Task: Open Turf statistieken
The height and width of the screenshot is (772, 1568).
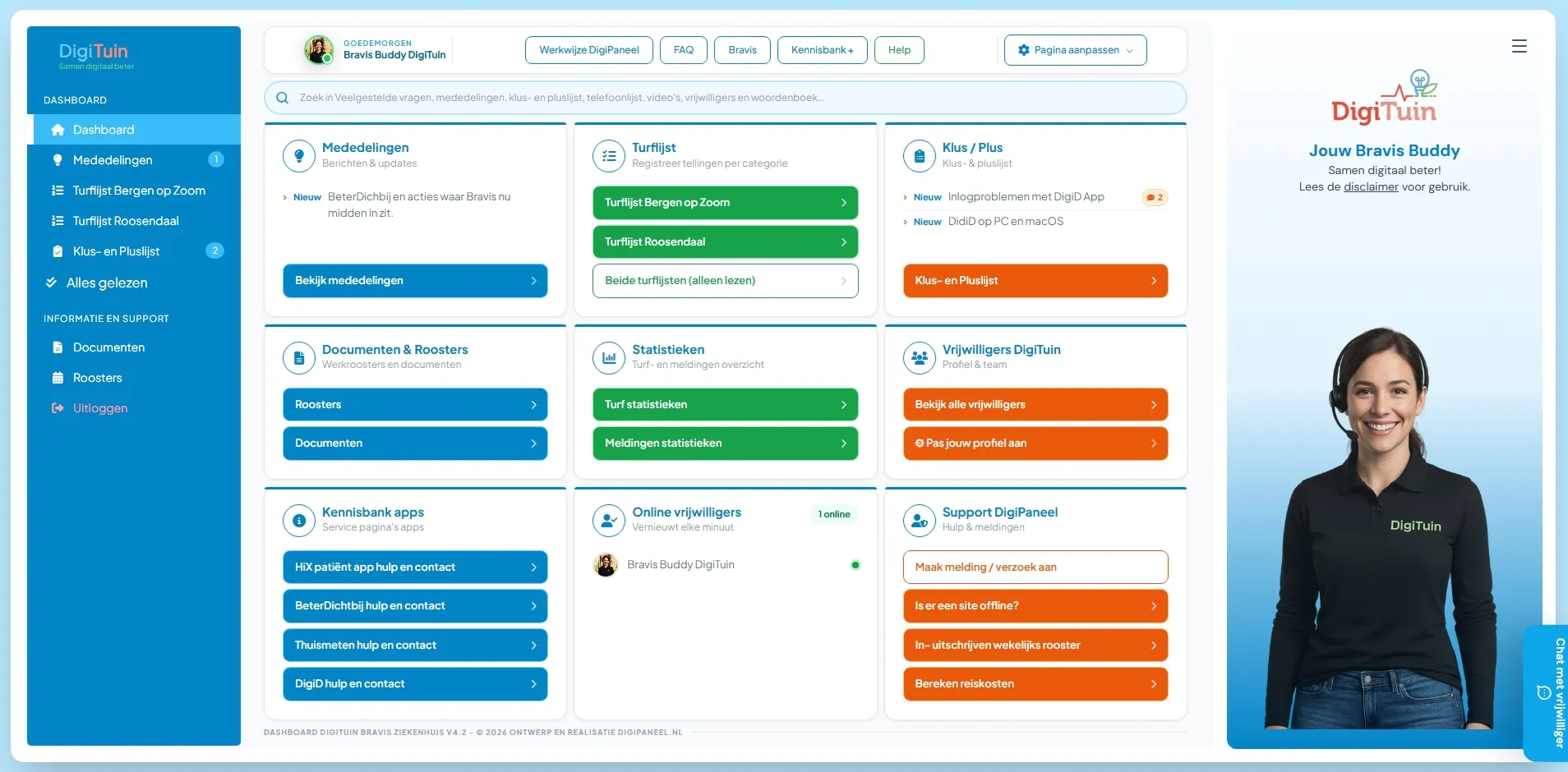Action: (725, 405)
